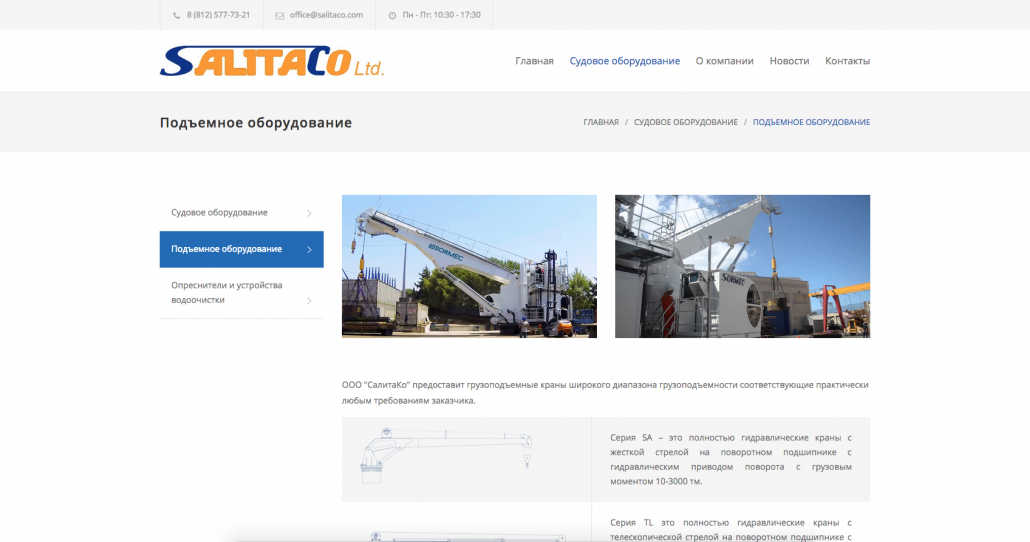Viewport: 1030px width, 542px height.
Task: Select sidebar Опреснители и устройства водоочистки
Action: [x=242, y=293]
